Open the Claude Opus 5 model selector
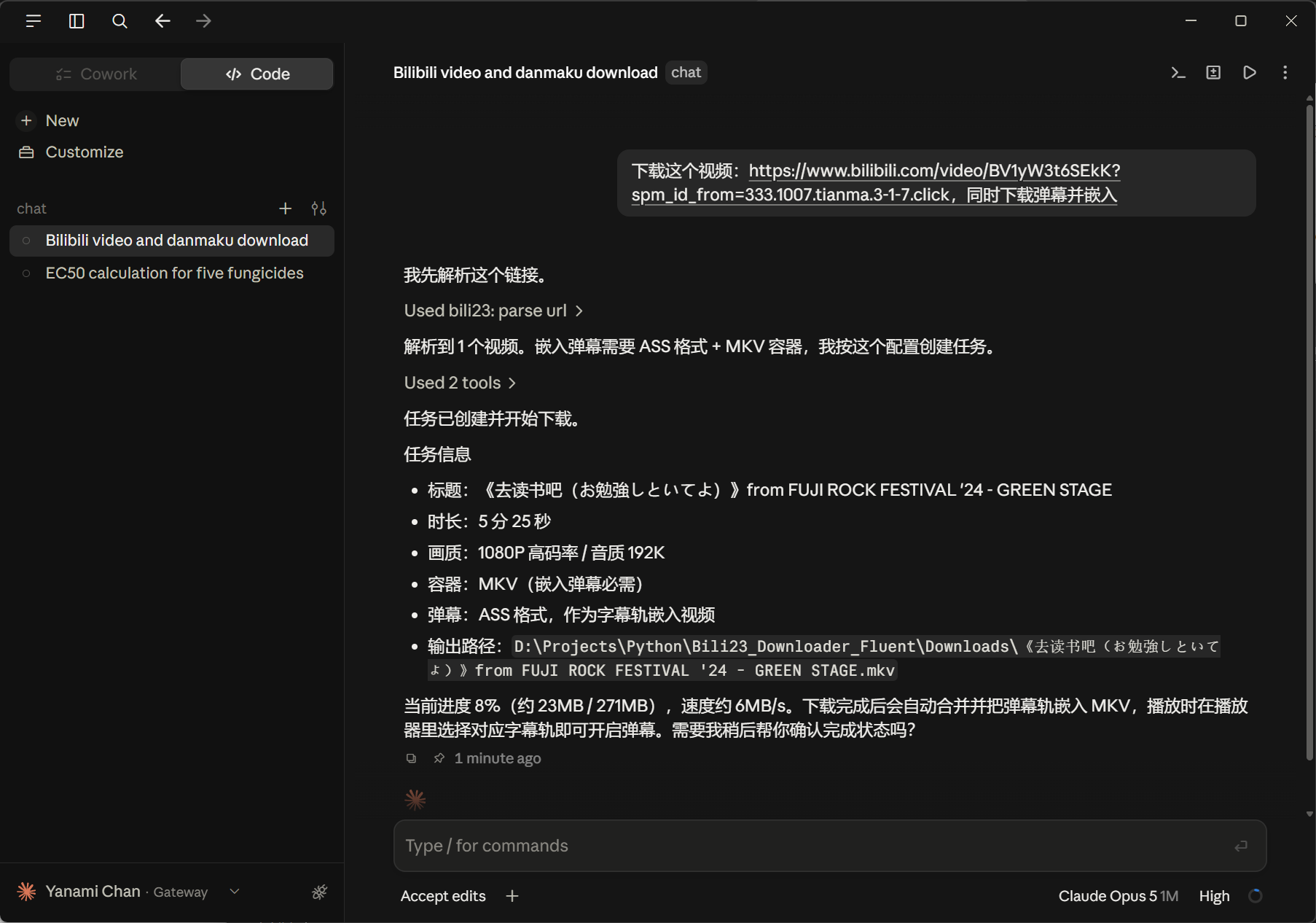 pyautogui.click(x=1118, y=896)
